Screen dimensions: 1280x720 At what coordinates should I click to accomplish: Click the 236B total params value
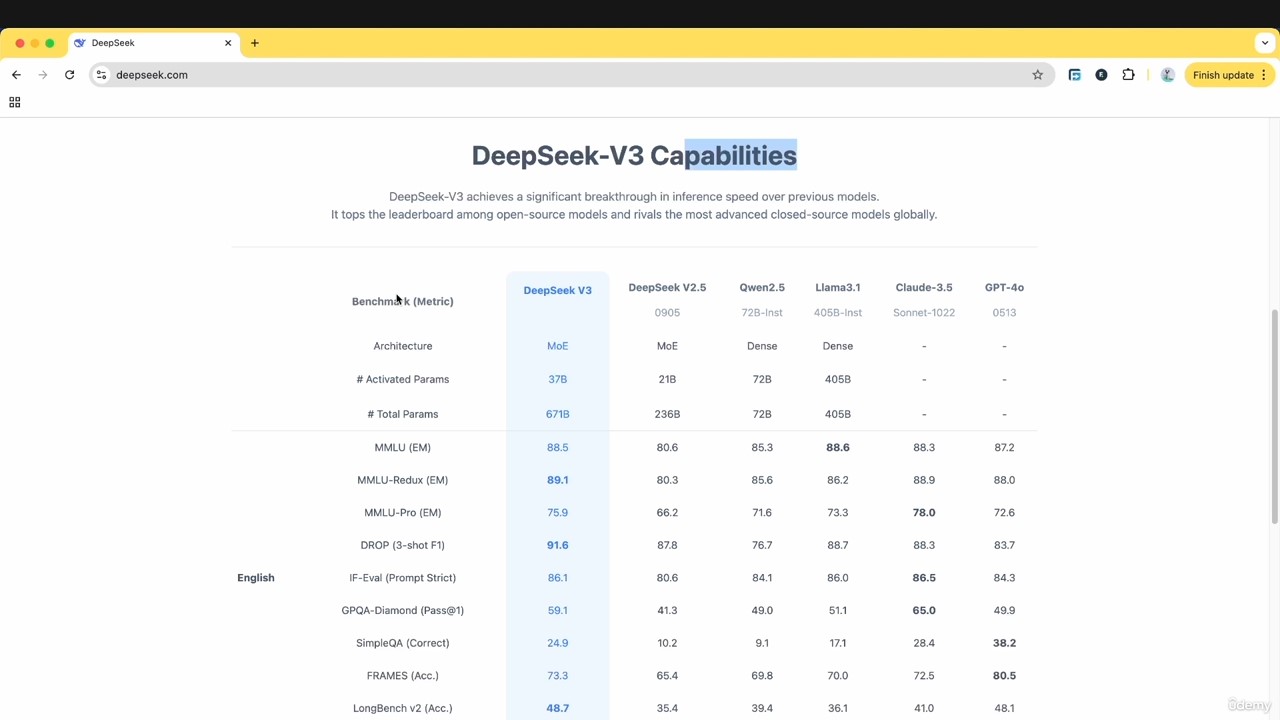(667, 414)
